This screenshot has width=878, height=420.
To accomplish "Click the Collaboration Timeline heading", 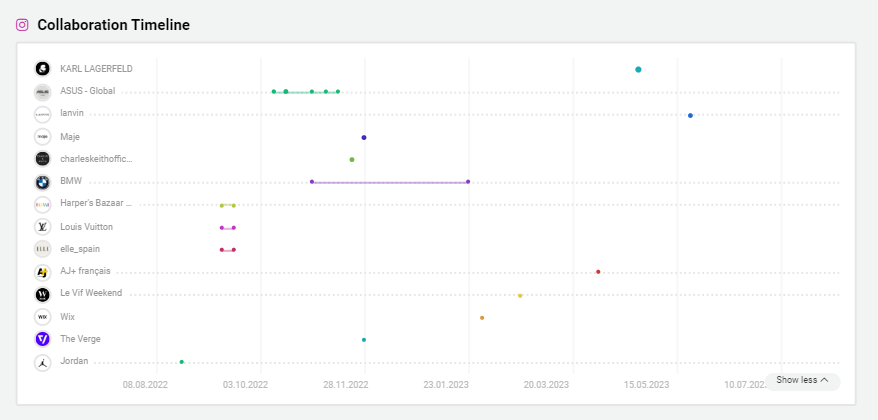I will (x=114, y=25).
